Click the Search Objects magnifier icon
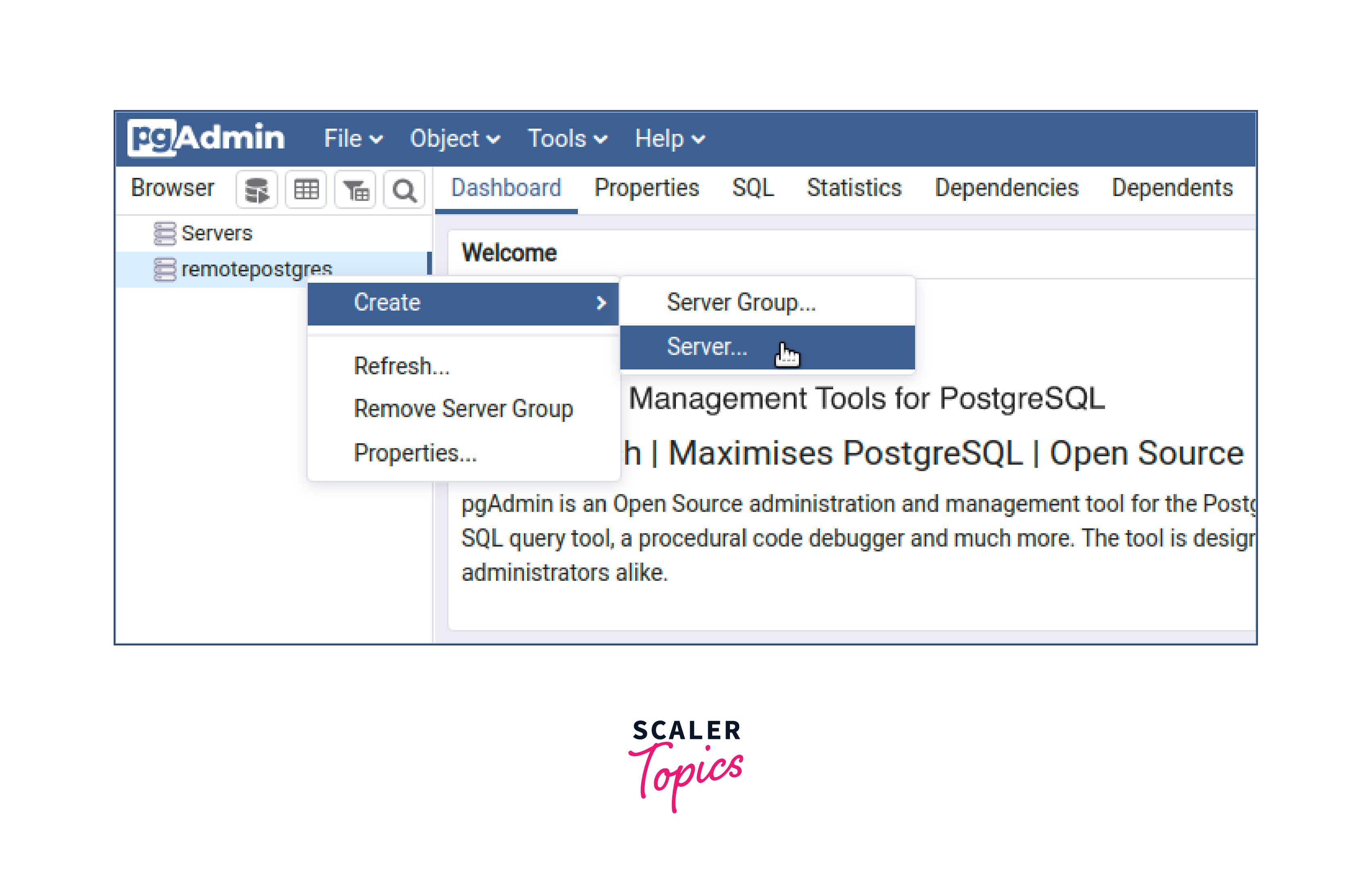Image resolution: width=1372 pixels, height=891 pixels. (x=405, y=190)
